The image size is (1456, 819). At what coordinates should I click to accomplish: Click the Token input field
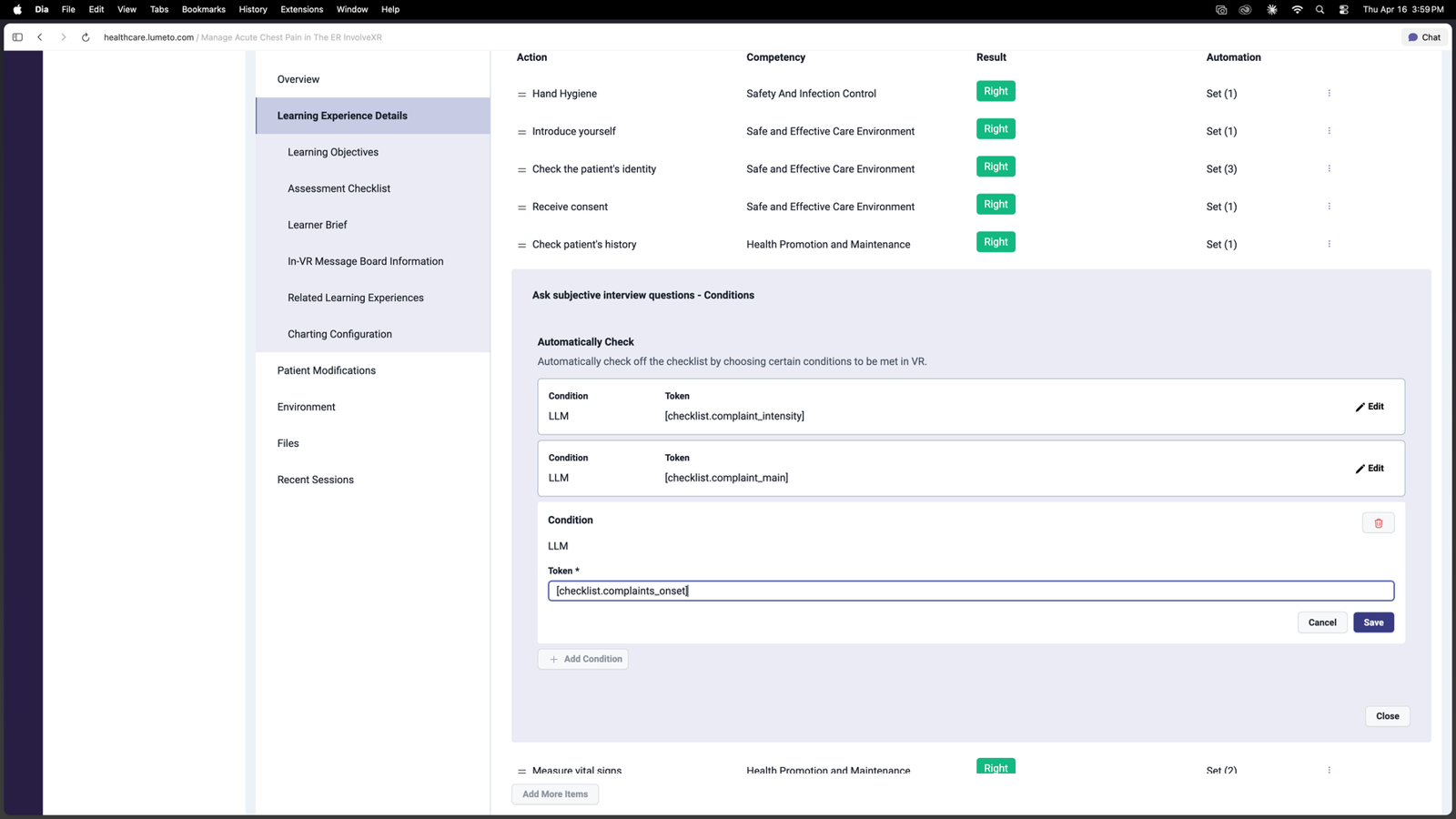click(x=970, y=591)
